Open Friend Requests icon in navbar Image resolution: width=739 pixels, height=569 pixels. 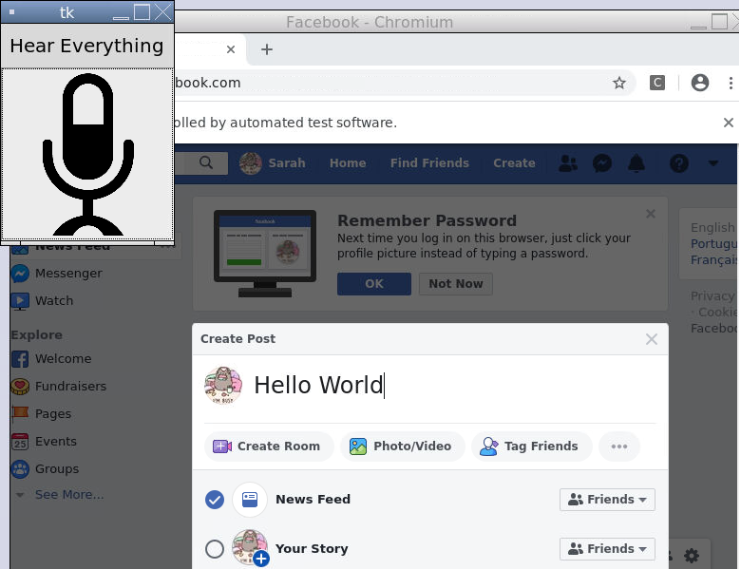pos(568,163)
